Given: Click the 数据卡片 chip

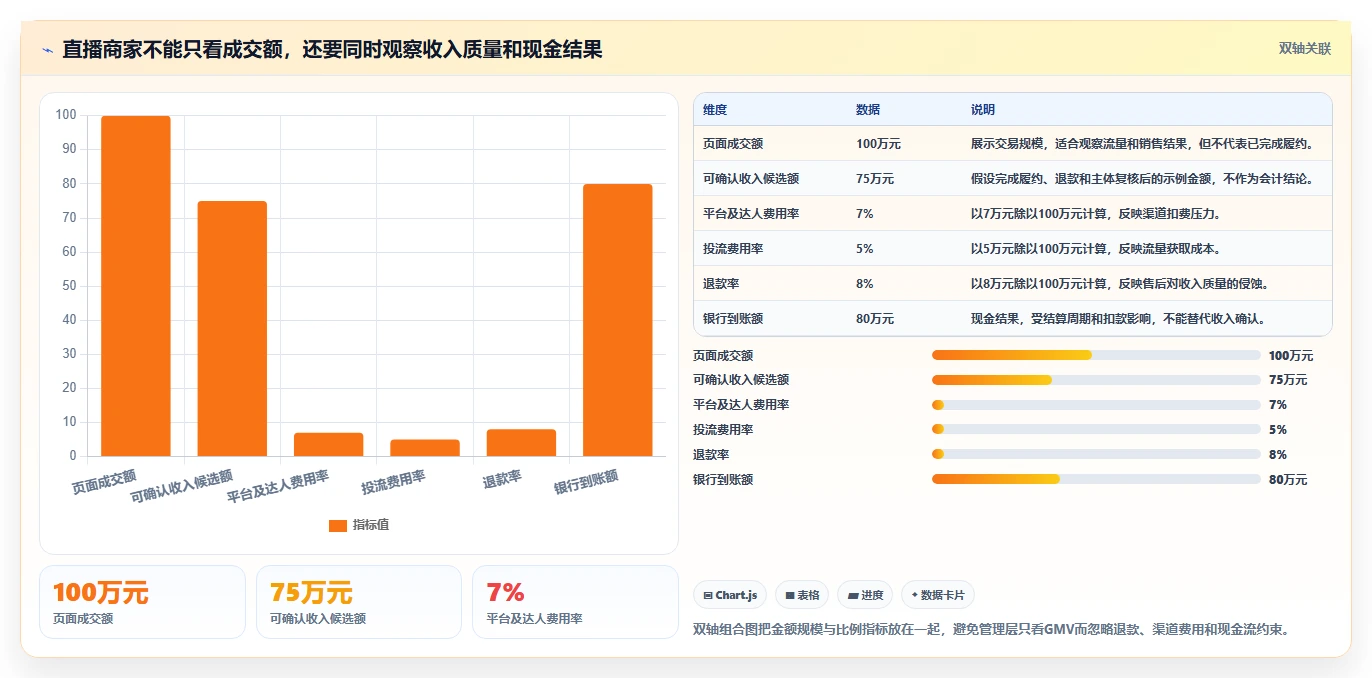Looking at the screenshot, I should [x=938, y=595].
